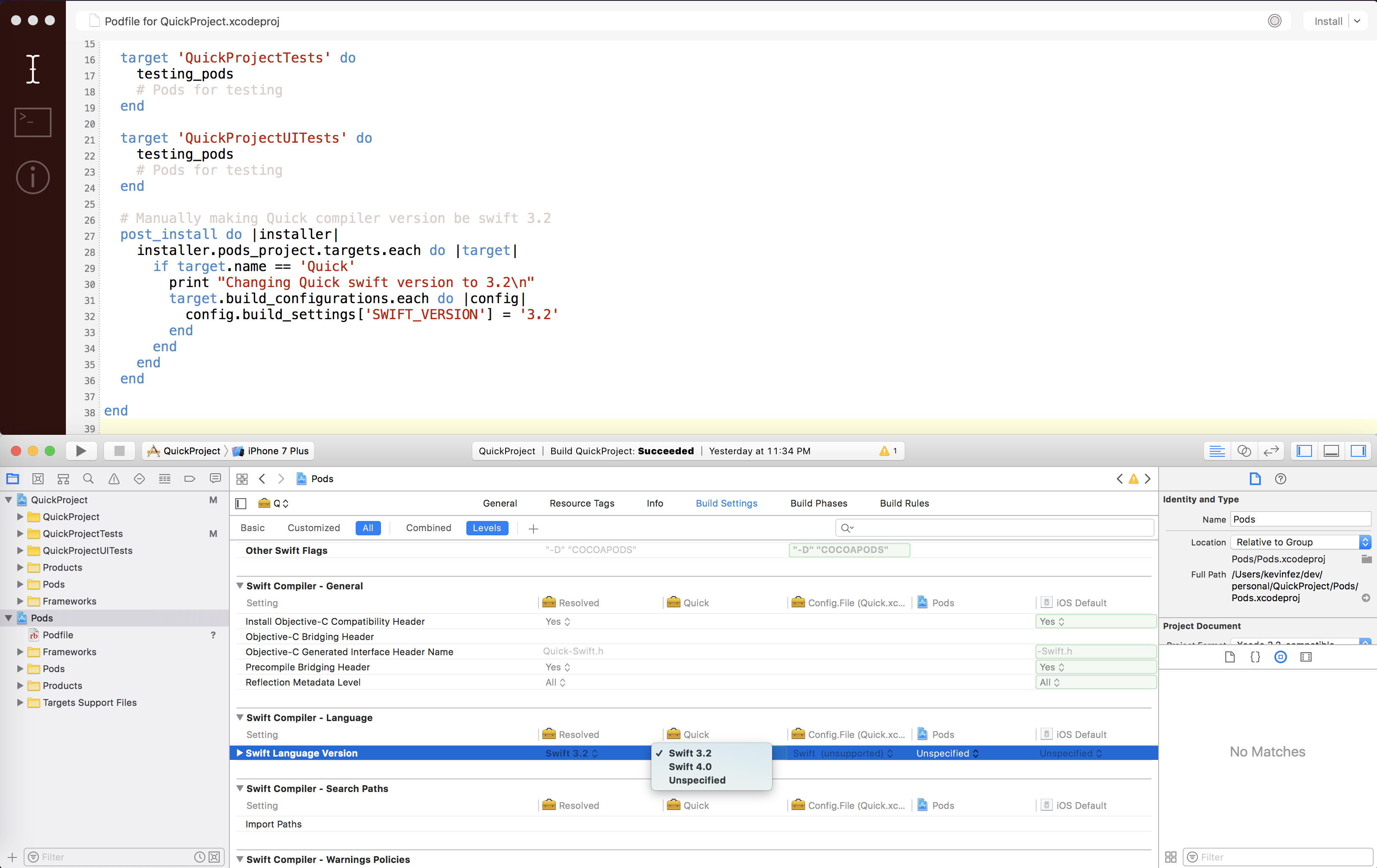
Task: Open the Code Snippet library braces icon
Action: [x=1255, y=657]
